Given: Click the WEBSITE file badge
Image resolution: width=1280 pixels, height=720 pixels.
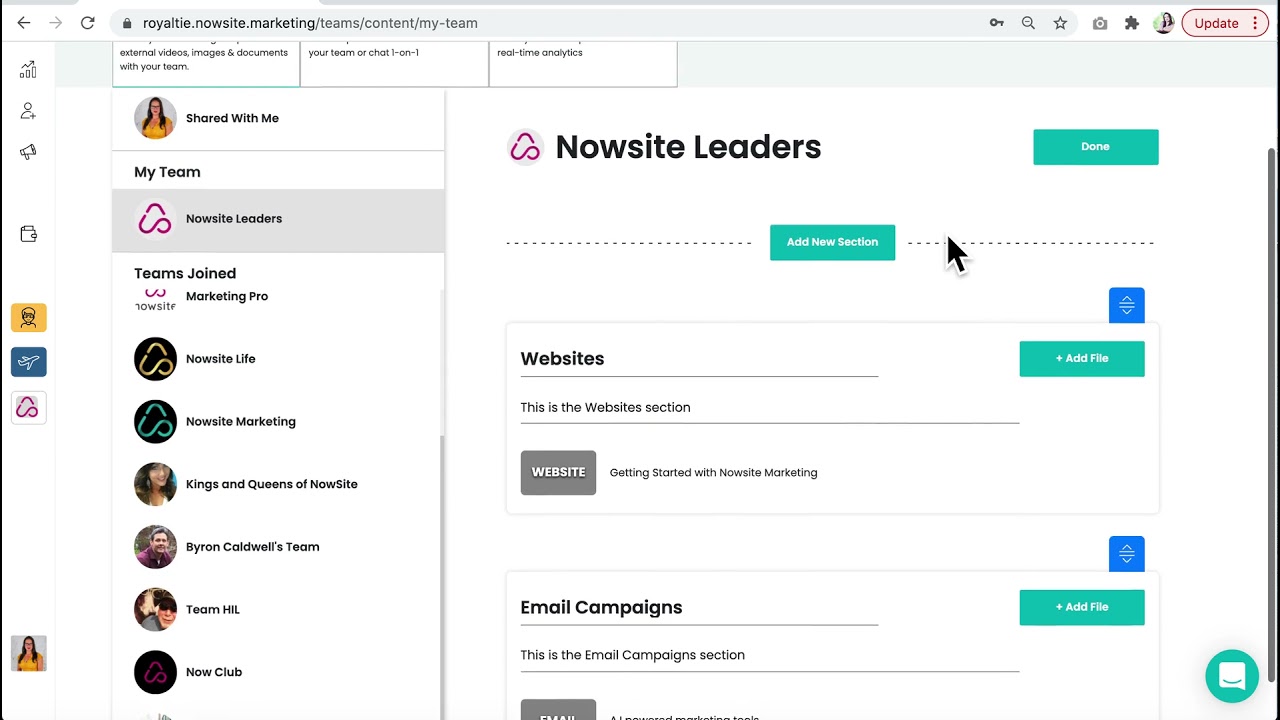Looking at the screenshot, I should point(558,473).
